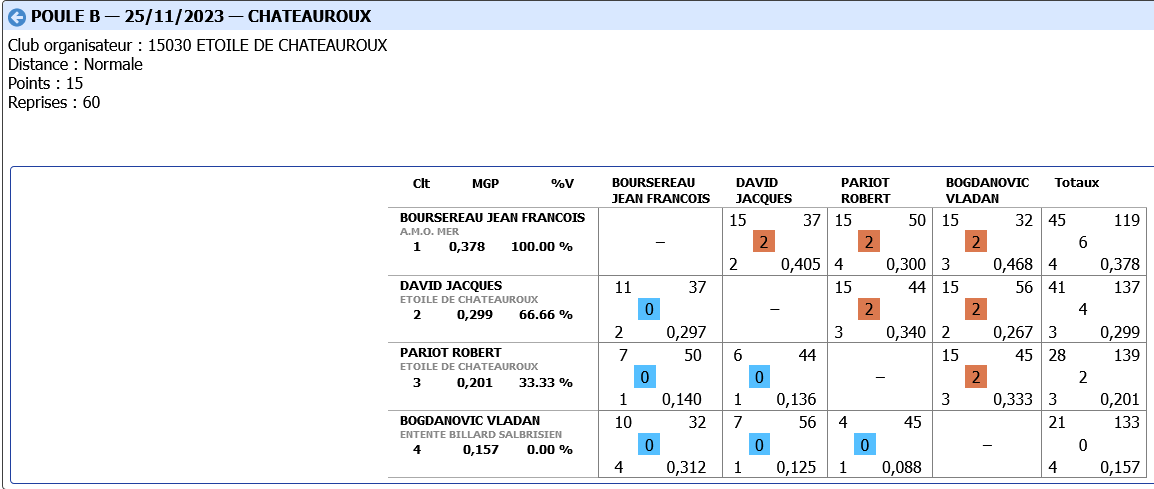Viewport: 1154px width, 489px height.
Task: Click the 0,297 average value
Action: [686, 332]
